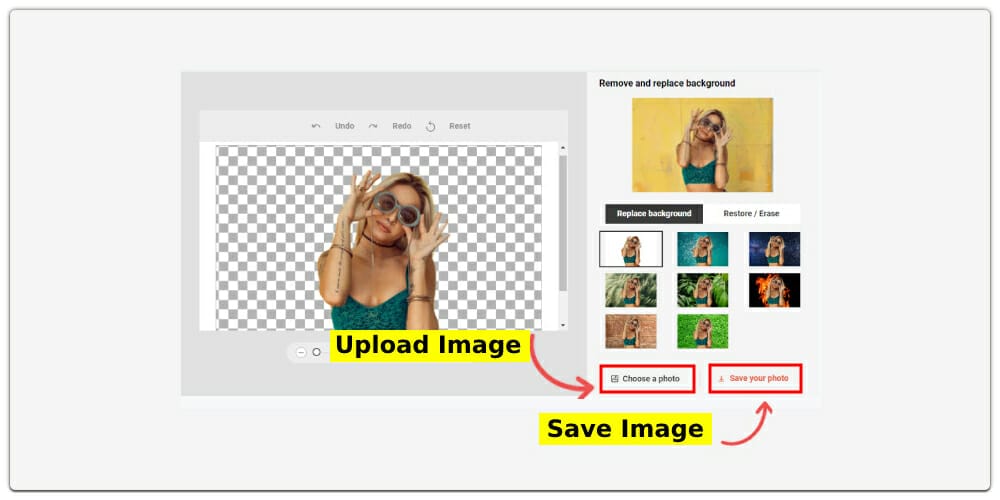
Task: Click the download icon in Save your photo
Action: coord(721,379)
